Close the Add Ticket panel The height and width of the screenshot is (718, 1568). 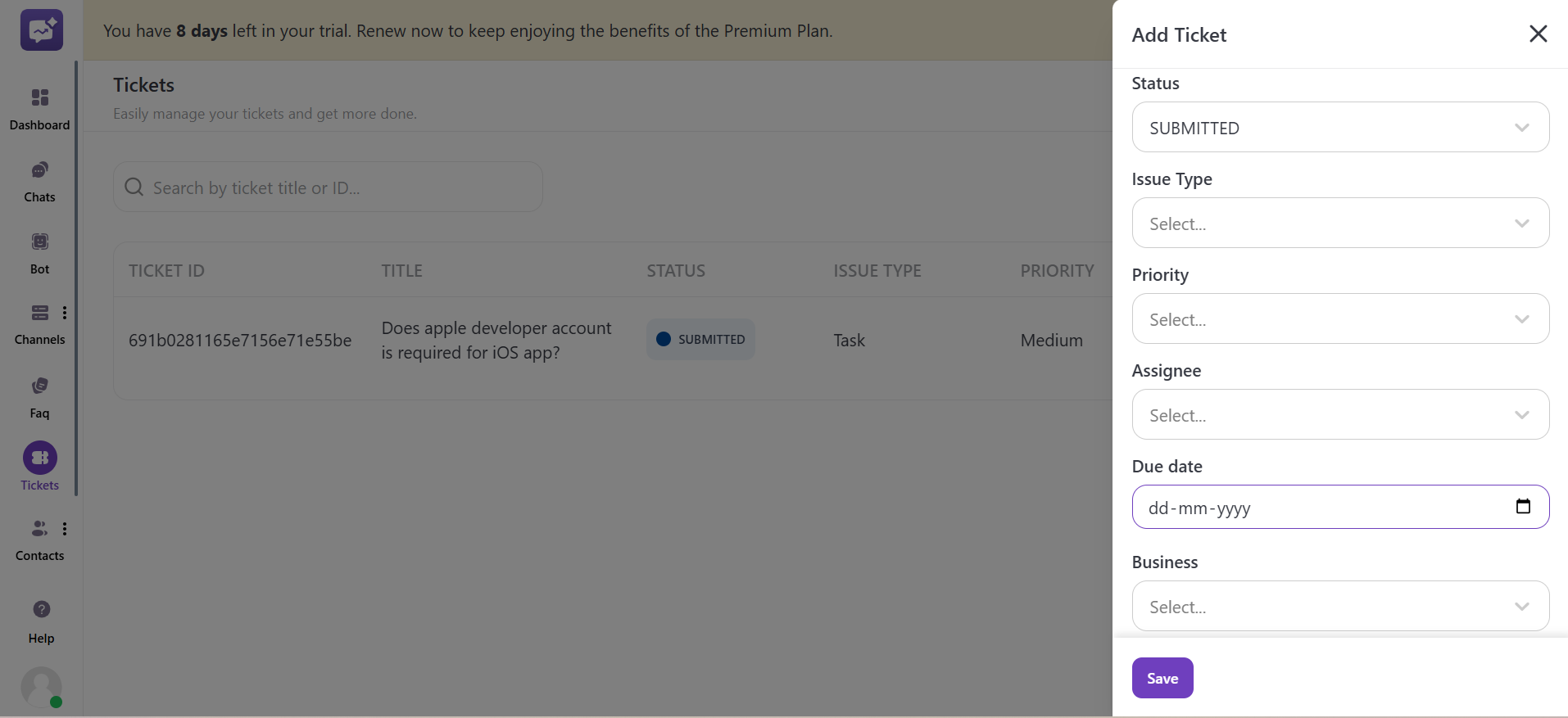(x=1538, y=34)
